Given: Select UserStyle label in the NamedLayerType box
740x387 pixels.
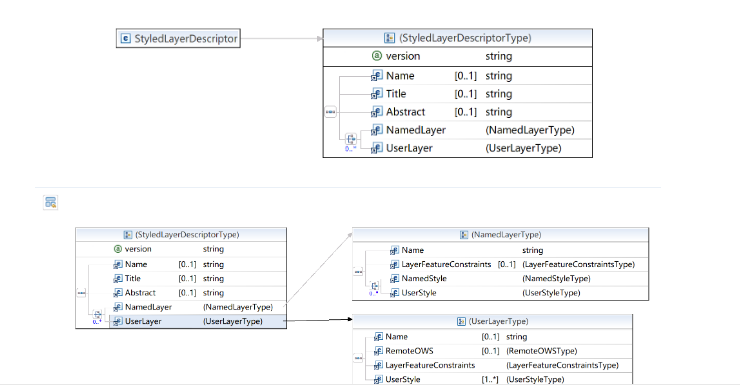Looking at the screenshot, I should 419,293.
